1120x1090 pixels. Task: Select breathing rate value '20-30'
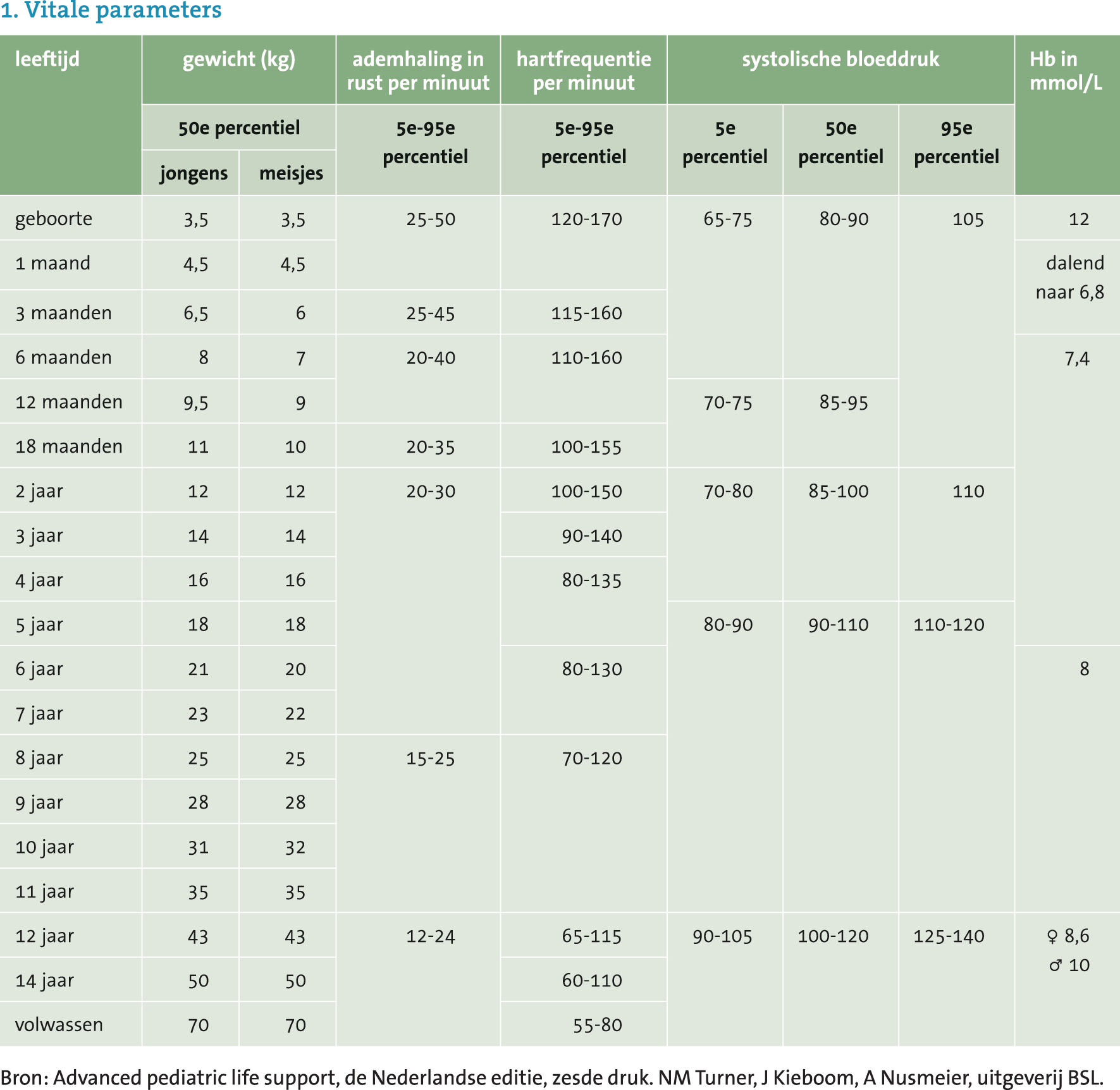431,491
